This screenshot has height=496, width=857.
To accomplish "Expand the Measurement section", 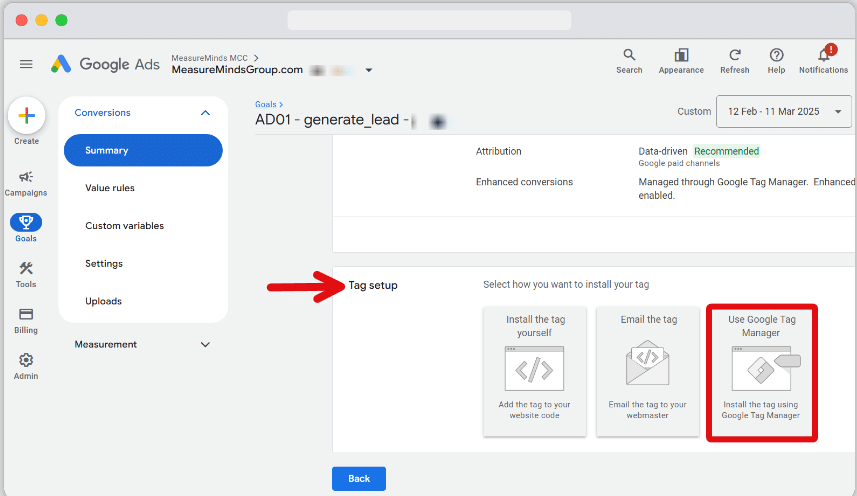I will [x=205, y=345].
